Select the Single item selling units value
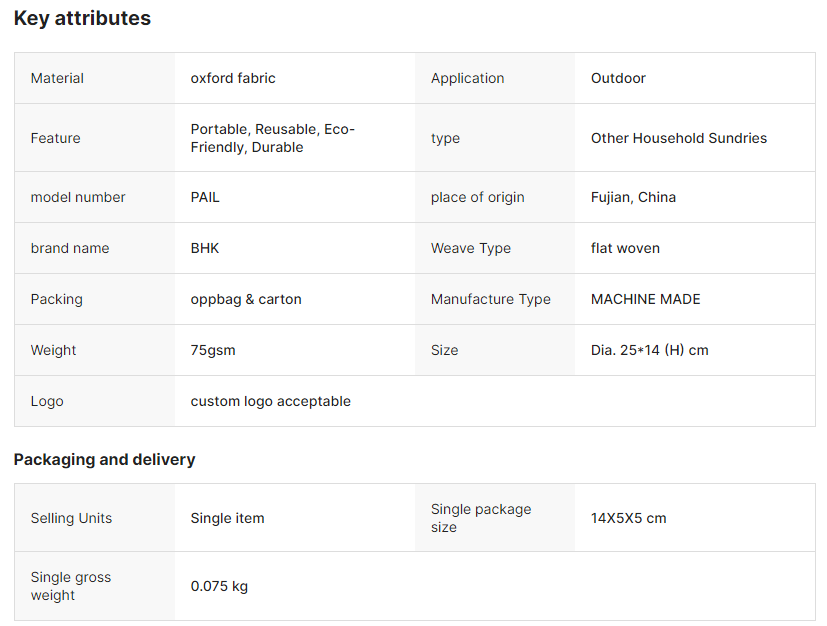 click(x=227, y=518)
